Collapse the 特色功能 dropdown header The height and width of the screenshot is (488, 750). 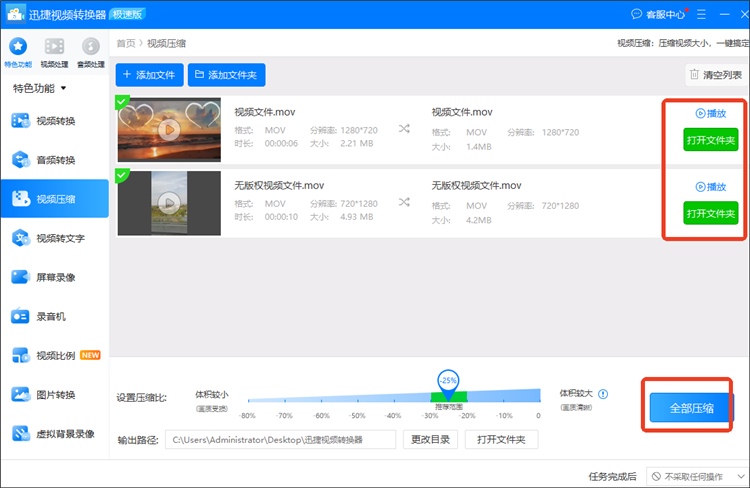(40, 88)
